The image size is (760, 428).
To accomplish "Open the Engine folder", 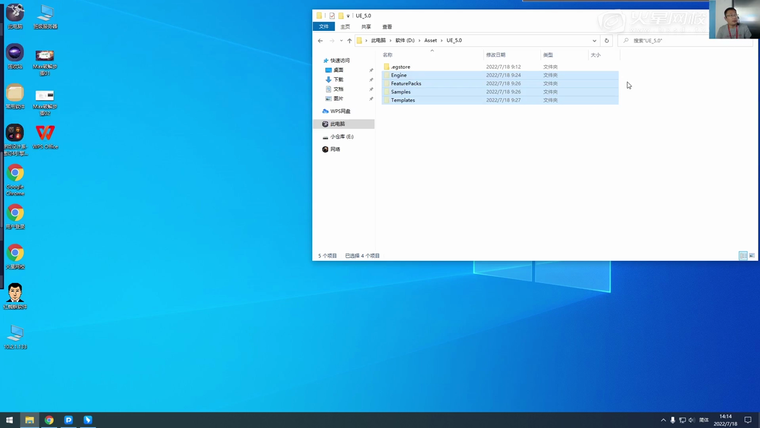I will pos(399,75).
